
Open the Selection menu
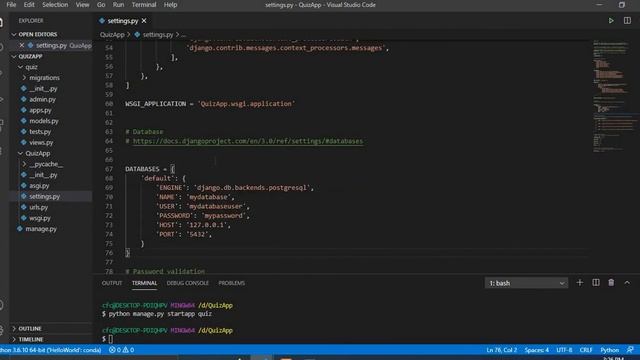[x=55, y=5]
